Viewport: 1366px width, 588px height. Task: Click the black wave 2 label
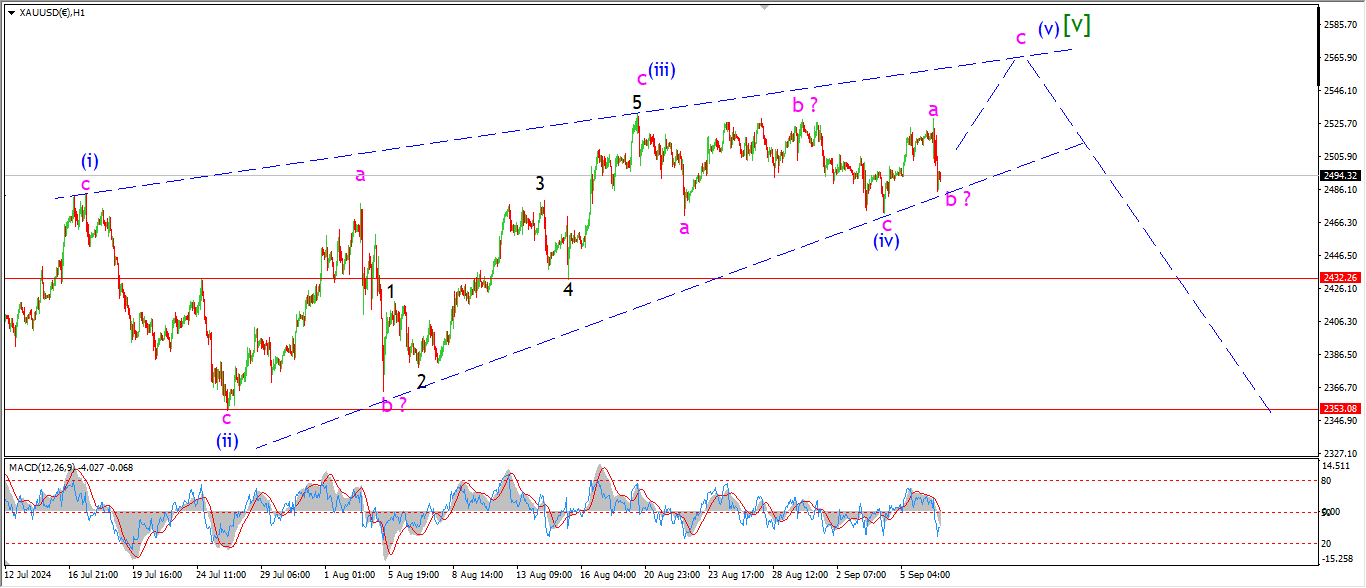[421, 381]
